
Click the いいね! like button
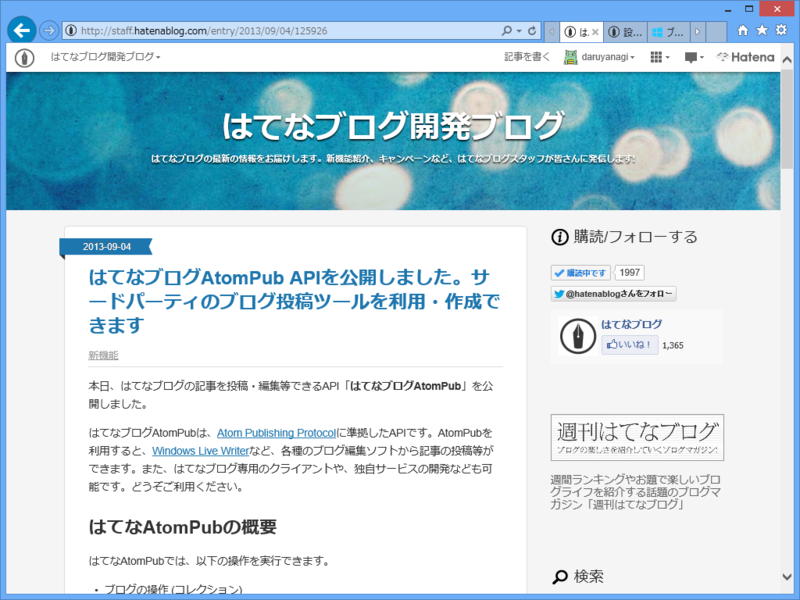(630, 345)
